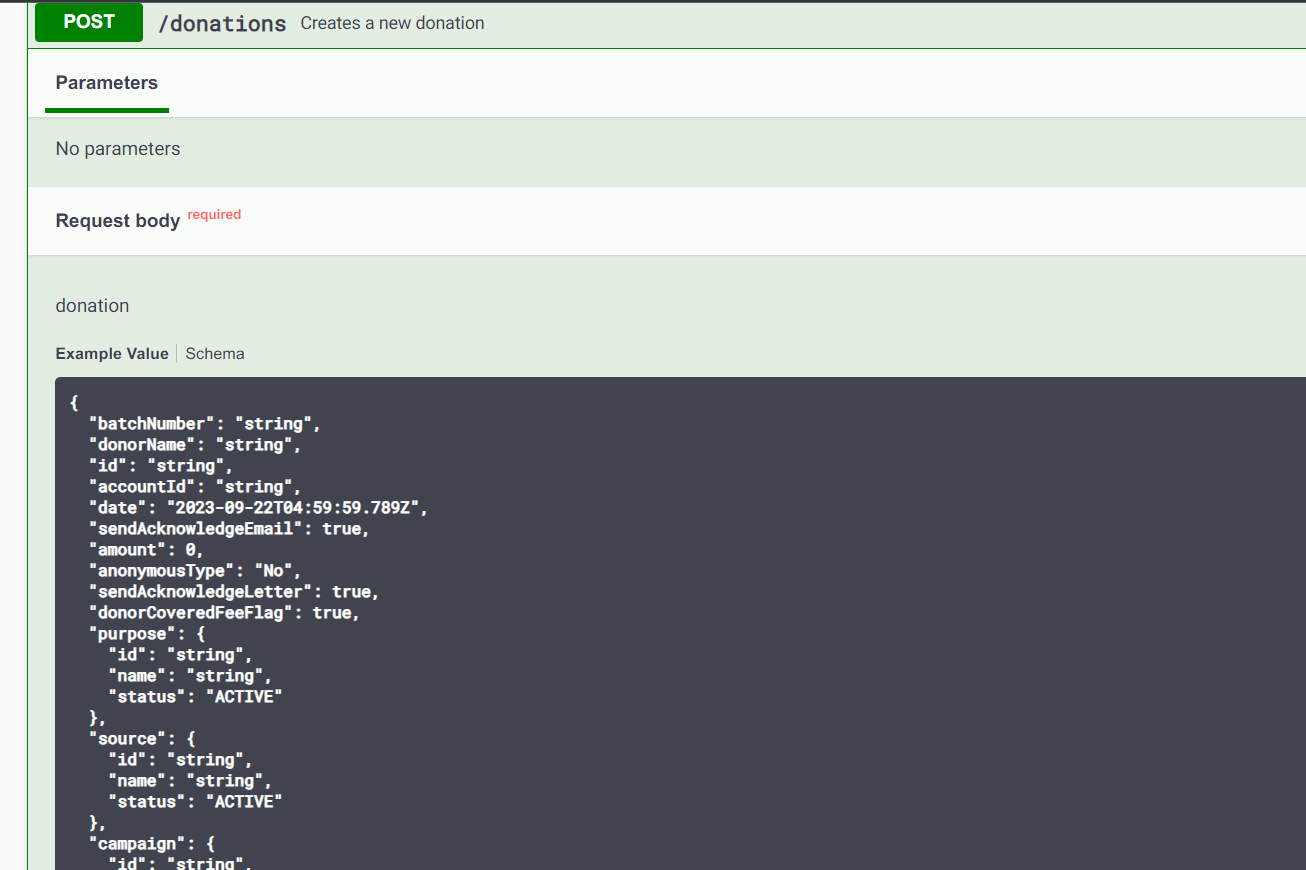Click the "sendAcknowledgeLetter": true line
The image size is (1306, 870).
(x=234, y=592)
